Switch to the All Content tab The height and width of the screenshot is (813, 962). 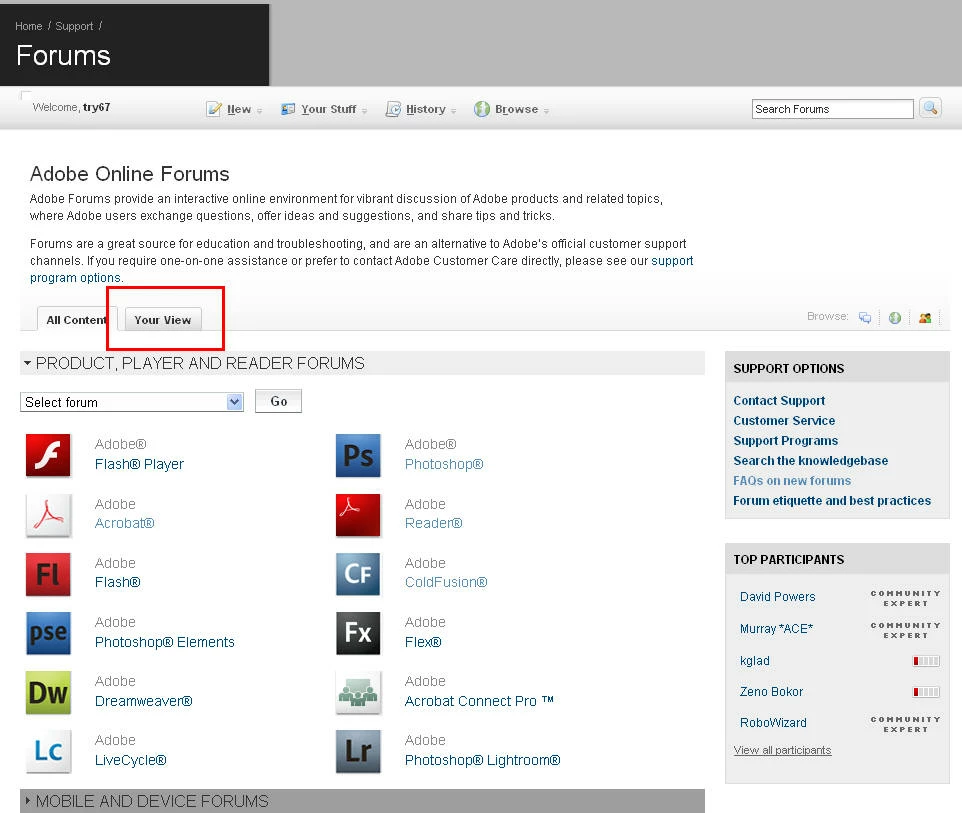[76, 319]
